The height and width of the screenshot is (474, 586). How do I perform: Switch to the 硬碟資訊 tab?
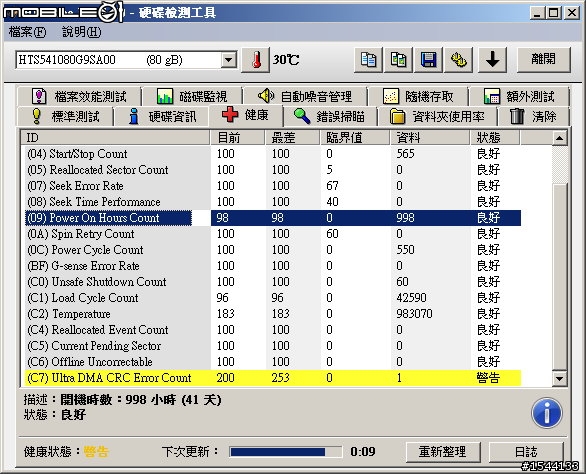(x=162, y=116)
